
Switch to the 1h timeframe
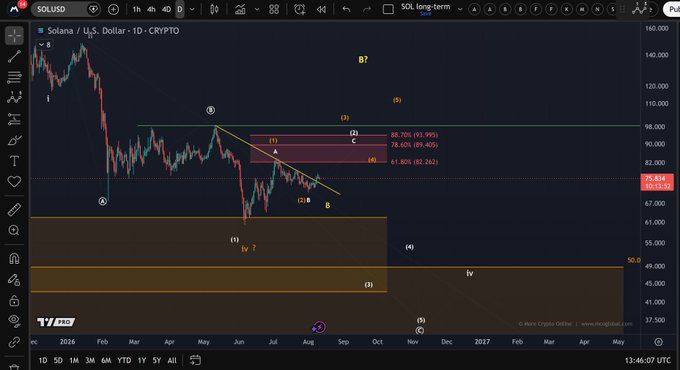click(x=137, y=9)
